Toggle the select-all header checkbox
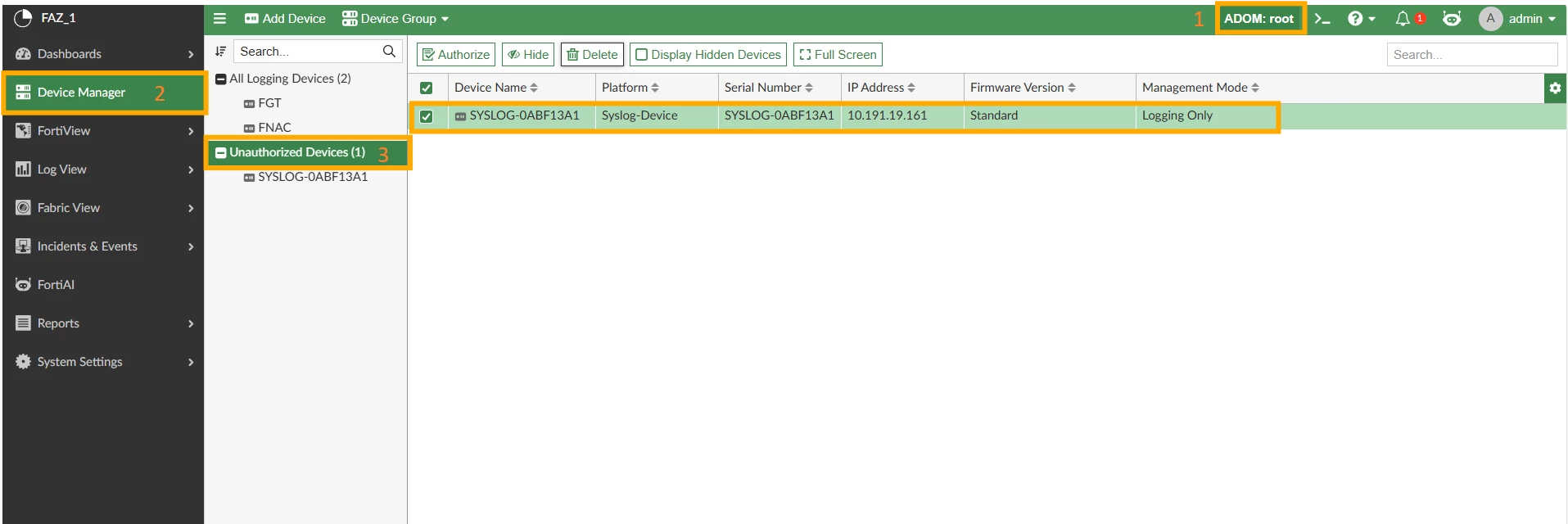 (x=426, y=88)
